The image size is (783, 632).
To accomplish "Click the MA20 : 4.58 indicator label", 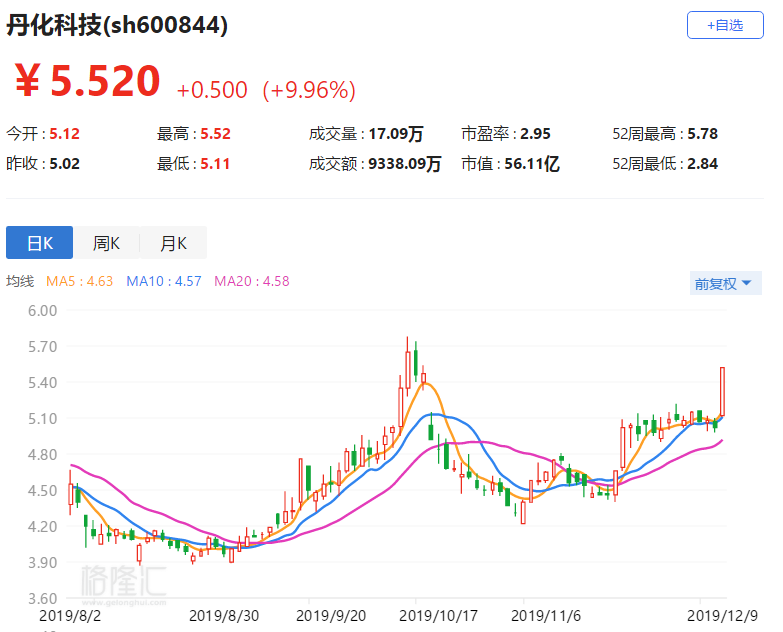I will point(252,281).
